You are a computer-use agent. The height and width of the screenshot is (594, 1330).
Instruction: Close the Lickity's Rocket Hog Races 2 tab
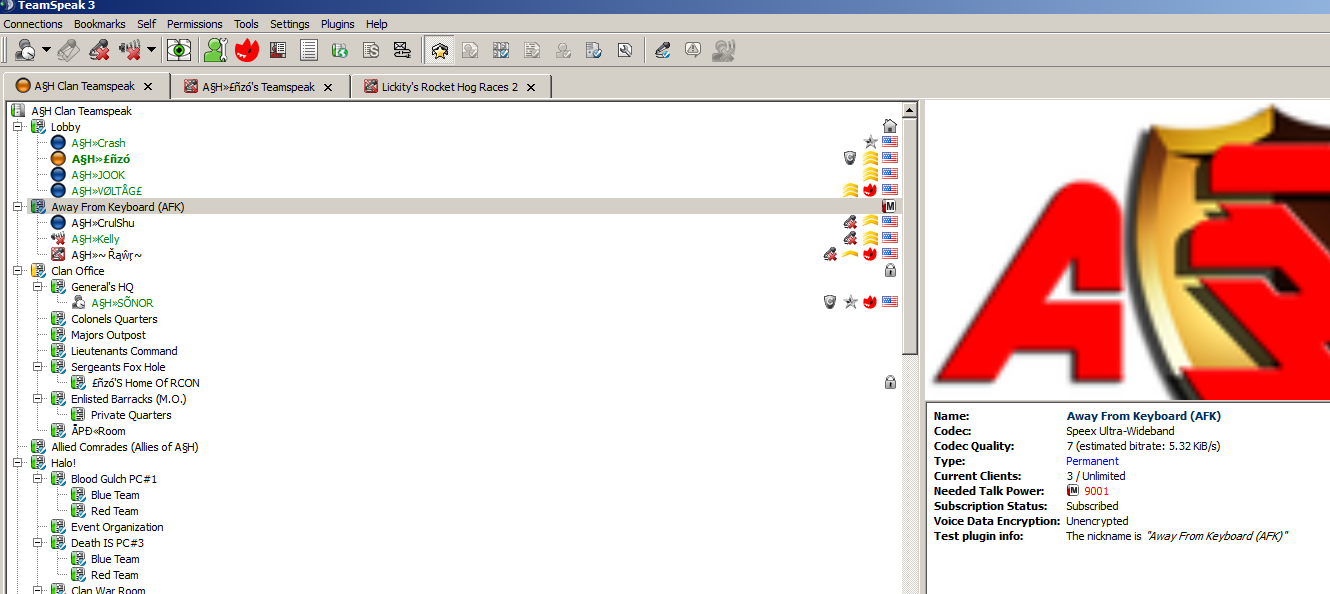coord(531,87)
